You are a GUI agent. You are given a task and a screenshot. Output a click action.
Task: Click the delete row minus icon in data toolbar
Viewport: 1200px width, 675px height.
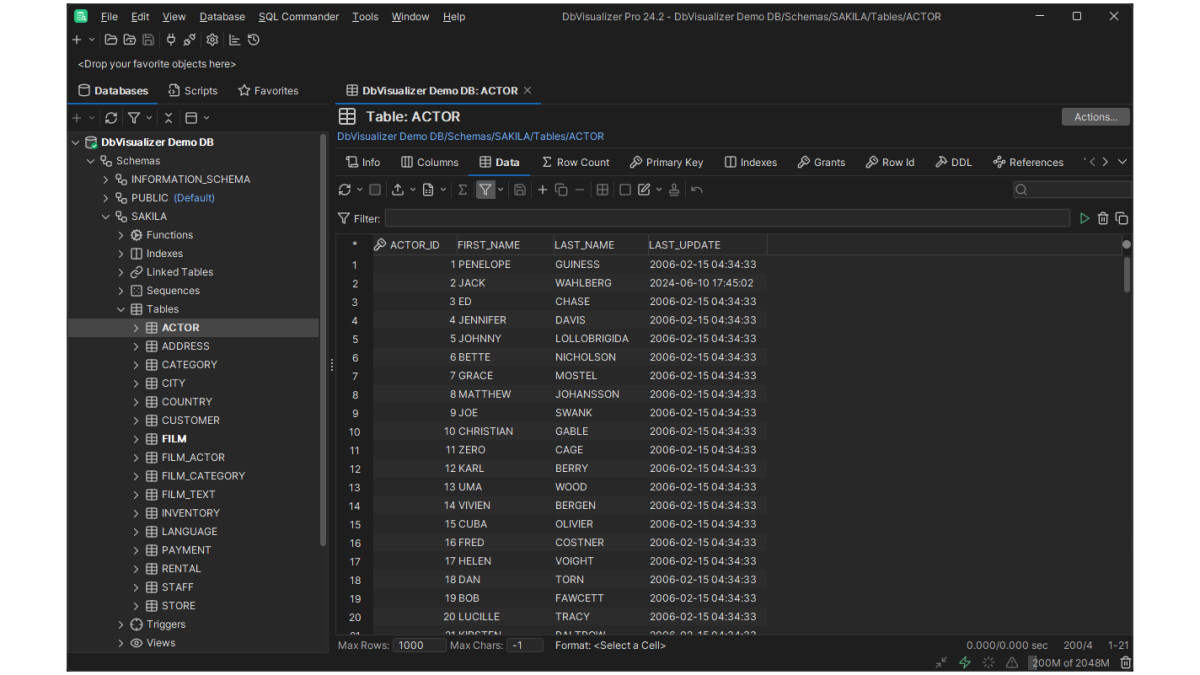580,190
